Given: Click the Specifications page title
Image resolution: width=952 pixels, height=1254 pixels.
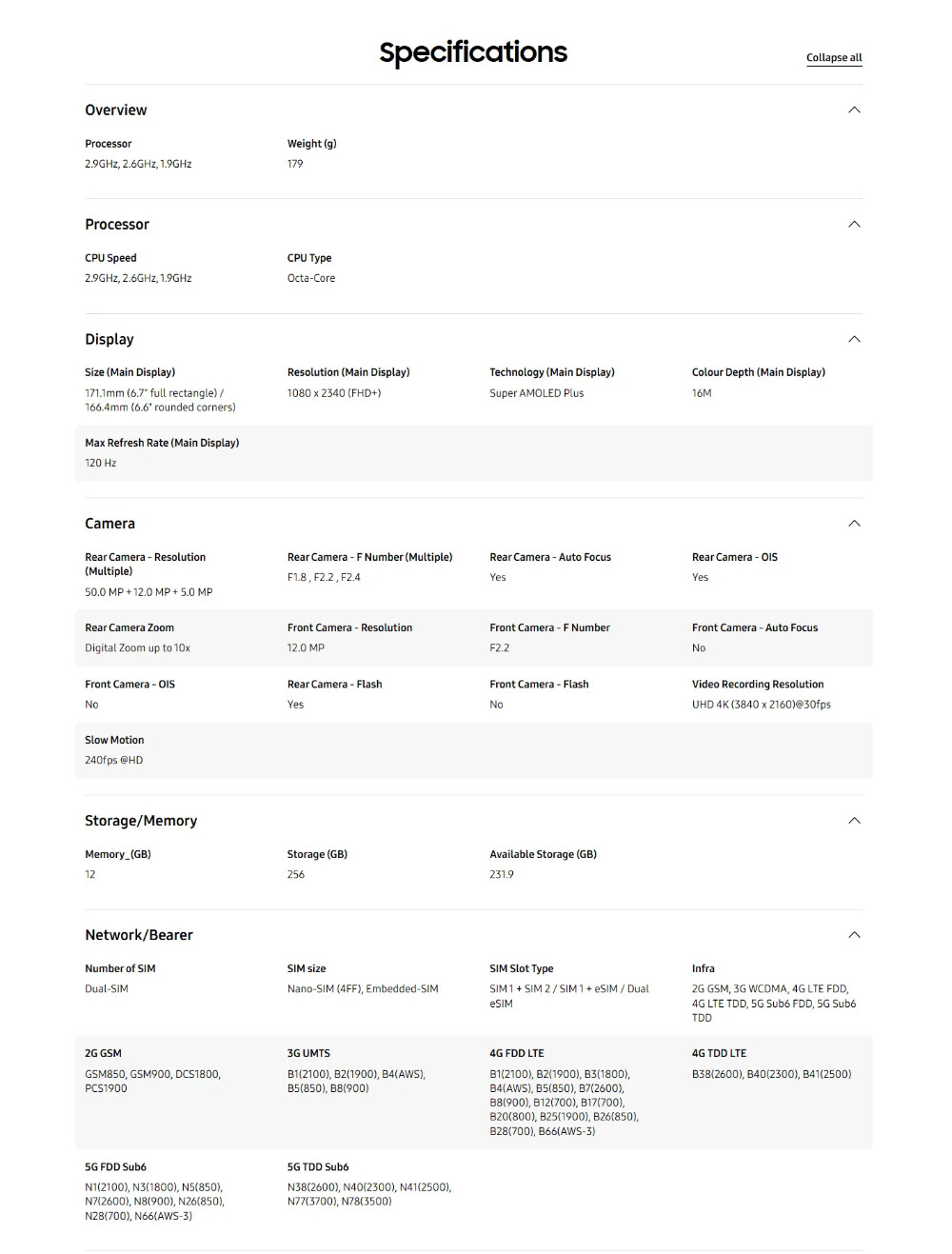Looking at the screenshot, I should [473, 52].
